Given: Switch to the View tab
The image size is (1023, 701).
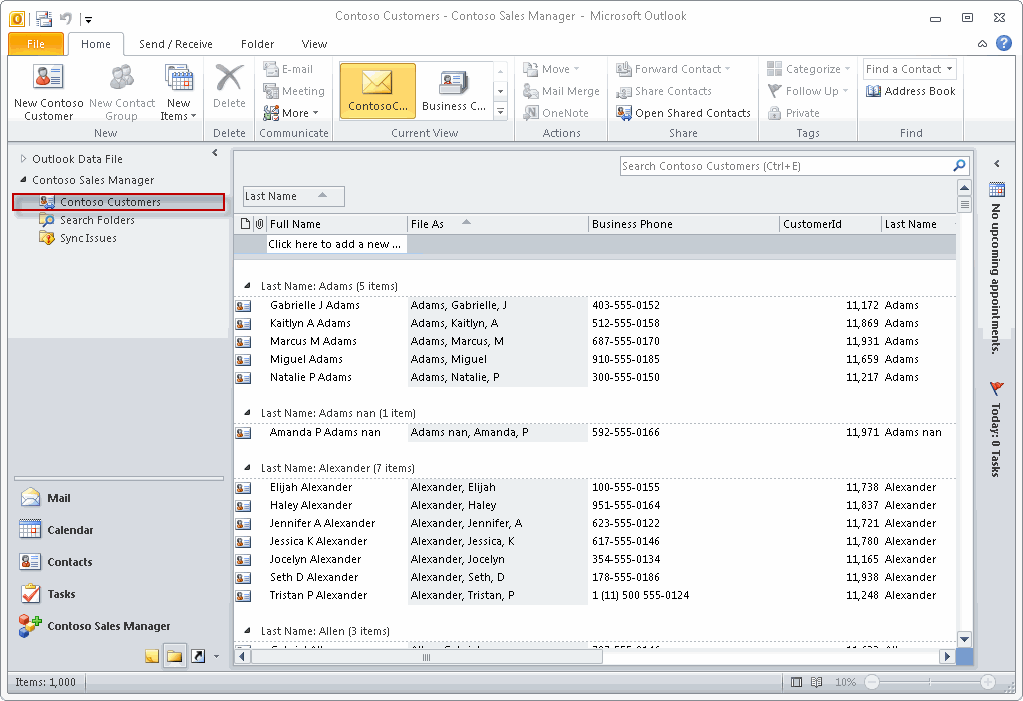Looking at the screenshot, I should (x=314, y=44).
